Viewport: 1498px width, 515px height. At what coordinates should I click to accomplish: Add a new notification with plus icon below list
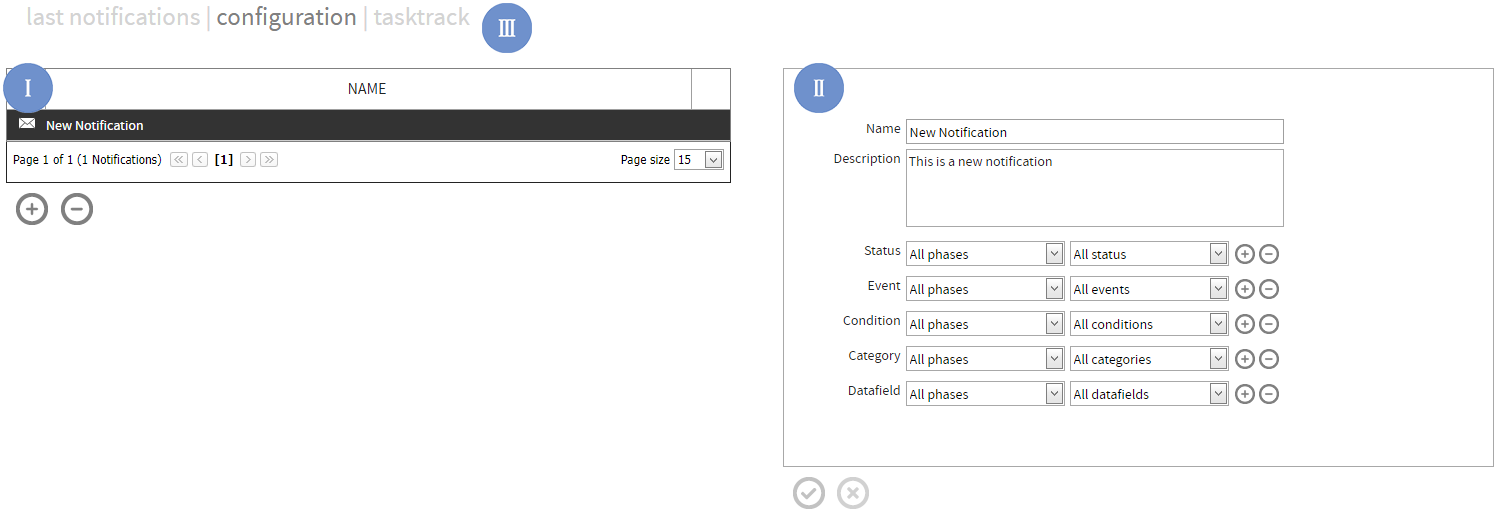click(32, 209)
